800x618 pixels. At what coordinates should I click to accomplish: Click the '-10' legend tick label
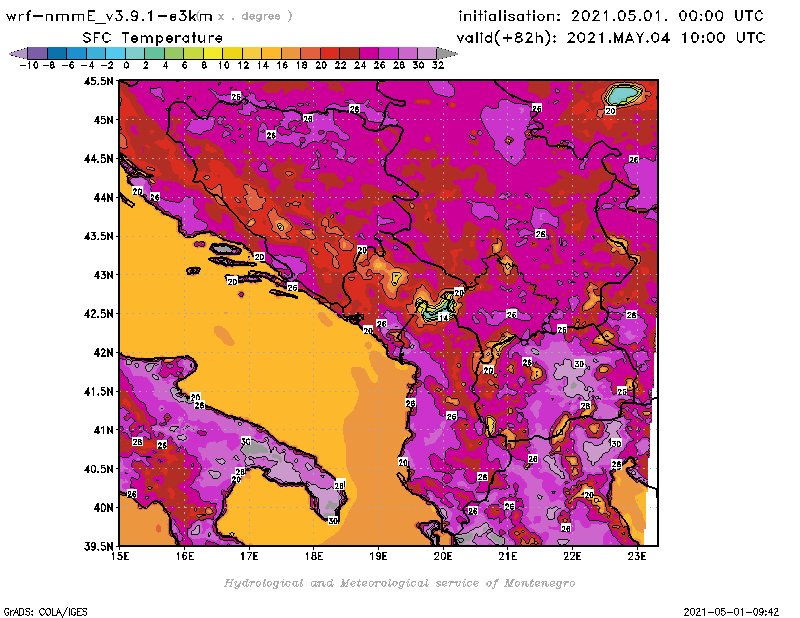29,65
